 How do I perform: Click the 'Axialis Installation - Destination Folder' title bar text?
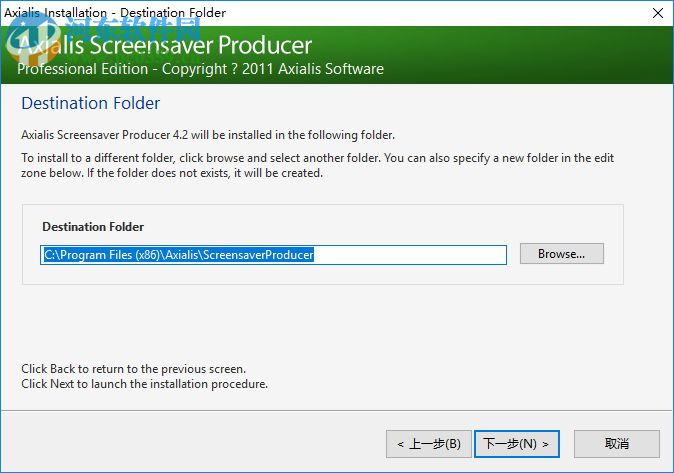pos(115,12)
